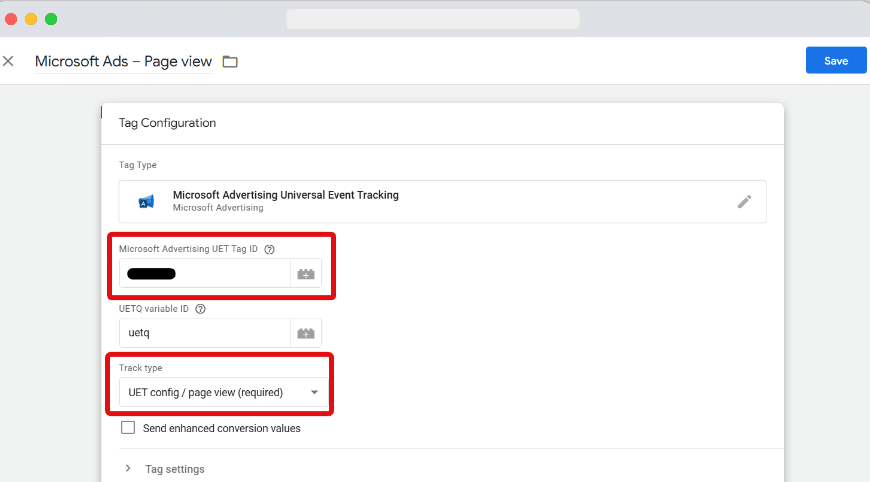Image resolution: width=870 pixels, height=482 pixels.
Task: Open help for UETQ variable ID
Action: pyautogui.click(x=200, y=309)
